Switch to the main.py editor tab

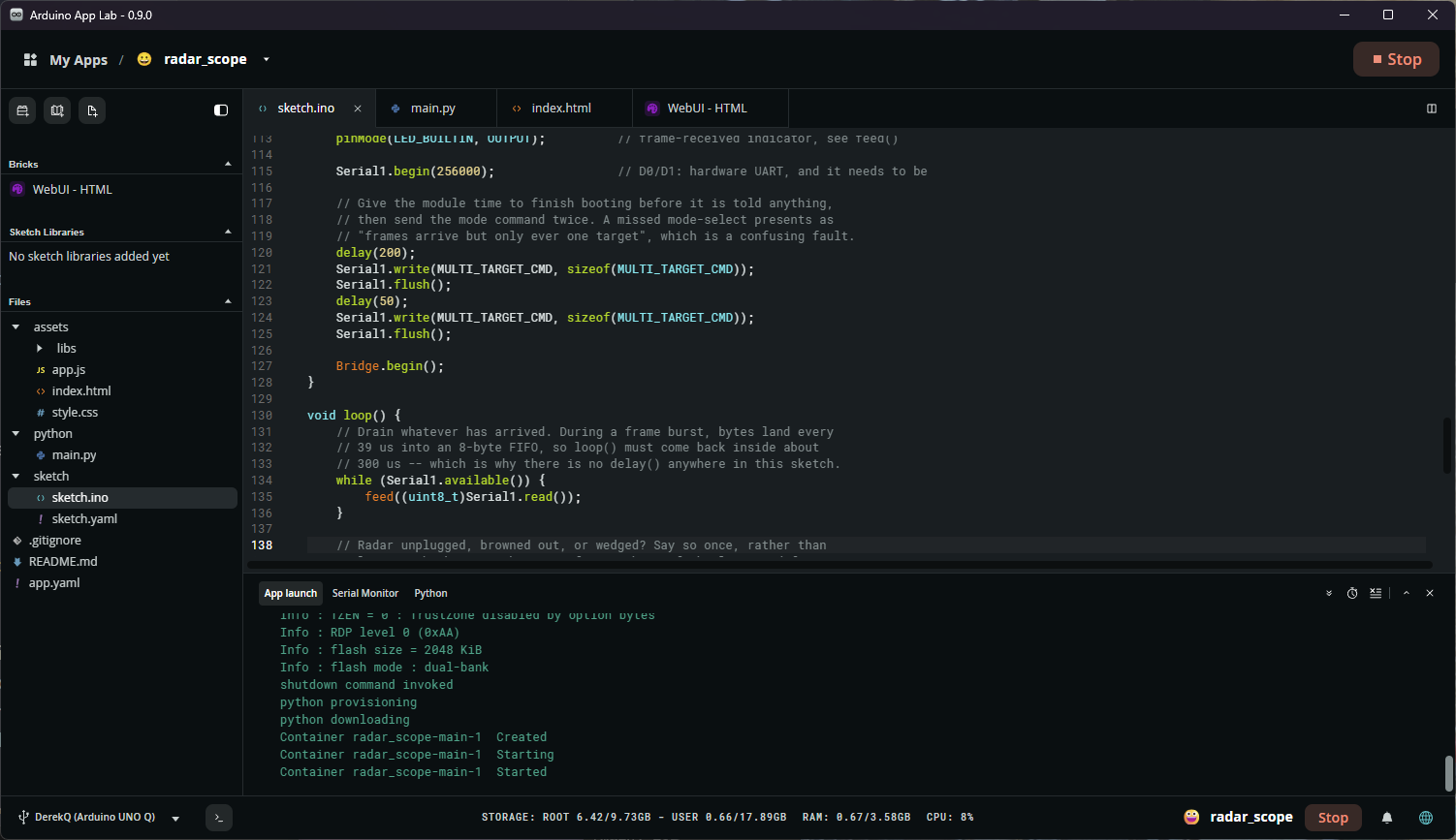coord(432,109)
